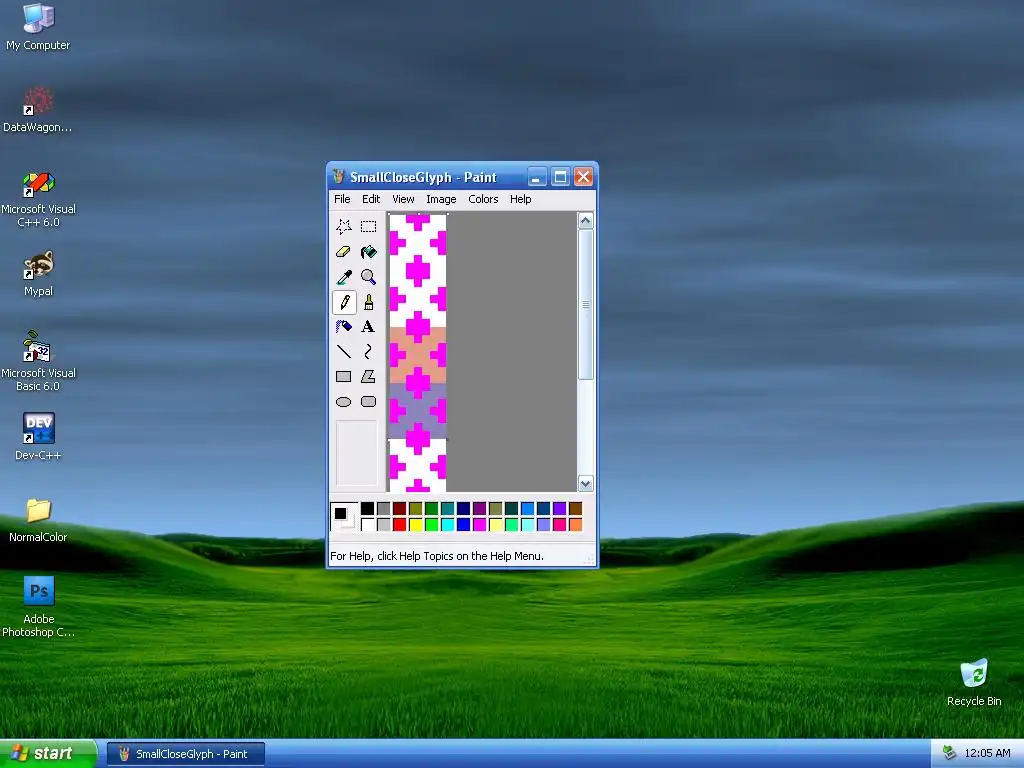The image size is (1024, 768).
Task: Pick the dark navy blue swatch
Action: pyautogui.click(x=464, y=509)
